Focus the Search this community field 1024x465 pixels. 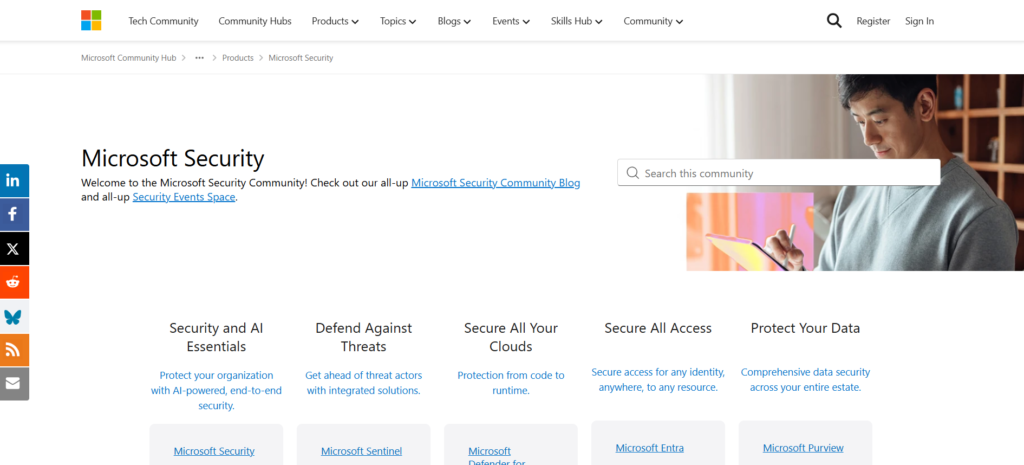[x=778, y=173]
